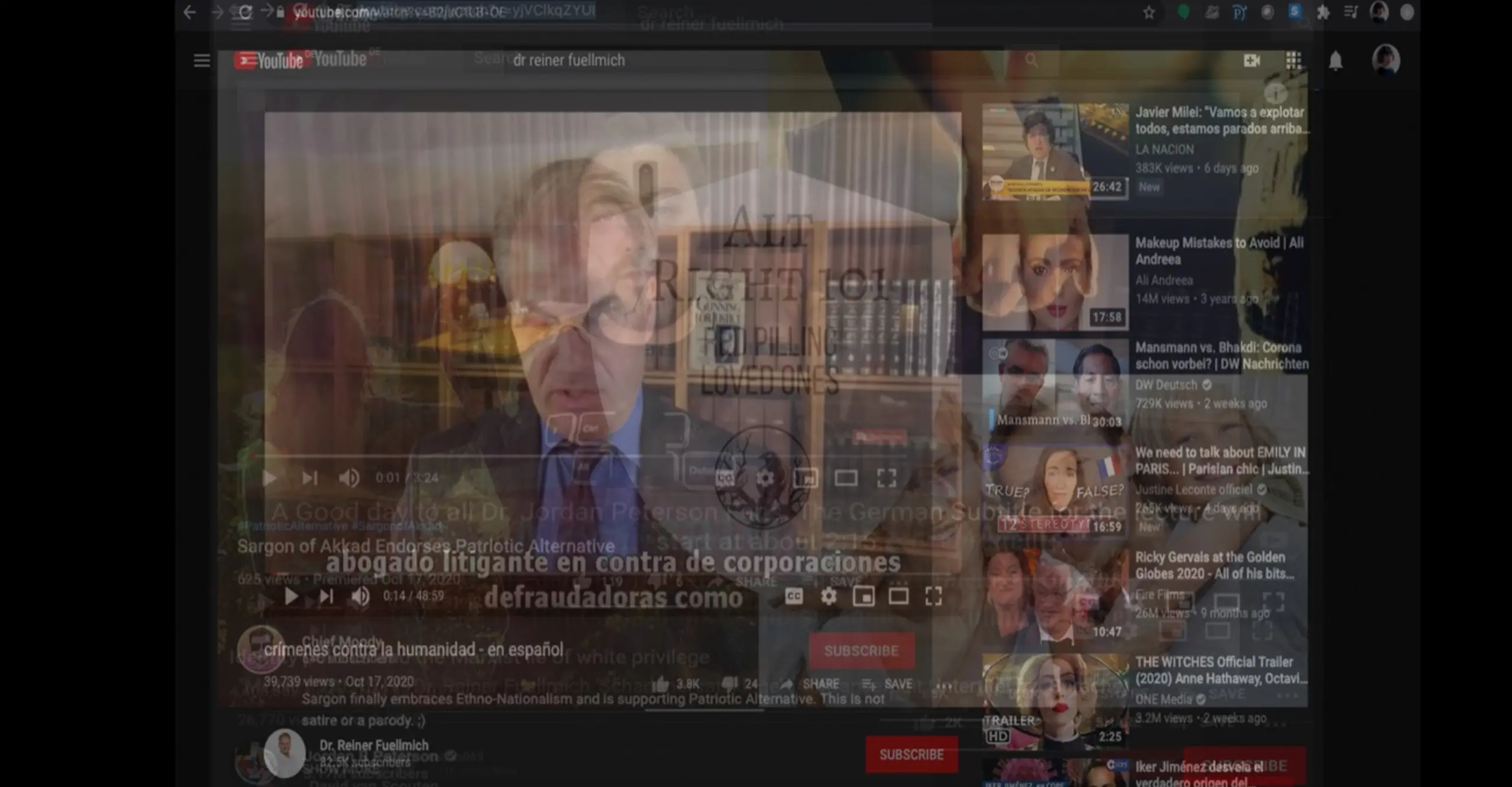This screenshot has width=1512, height=787.
Task: Enter fullscreen using the brighter bottom player control
Action: coord(933,596)
